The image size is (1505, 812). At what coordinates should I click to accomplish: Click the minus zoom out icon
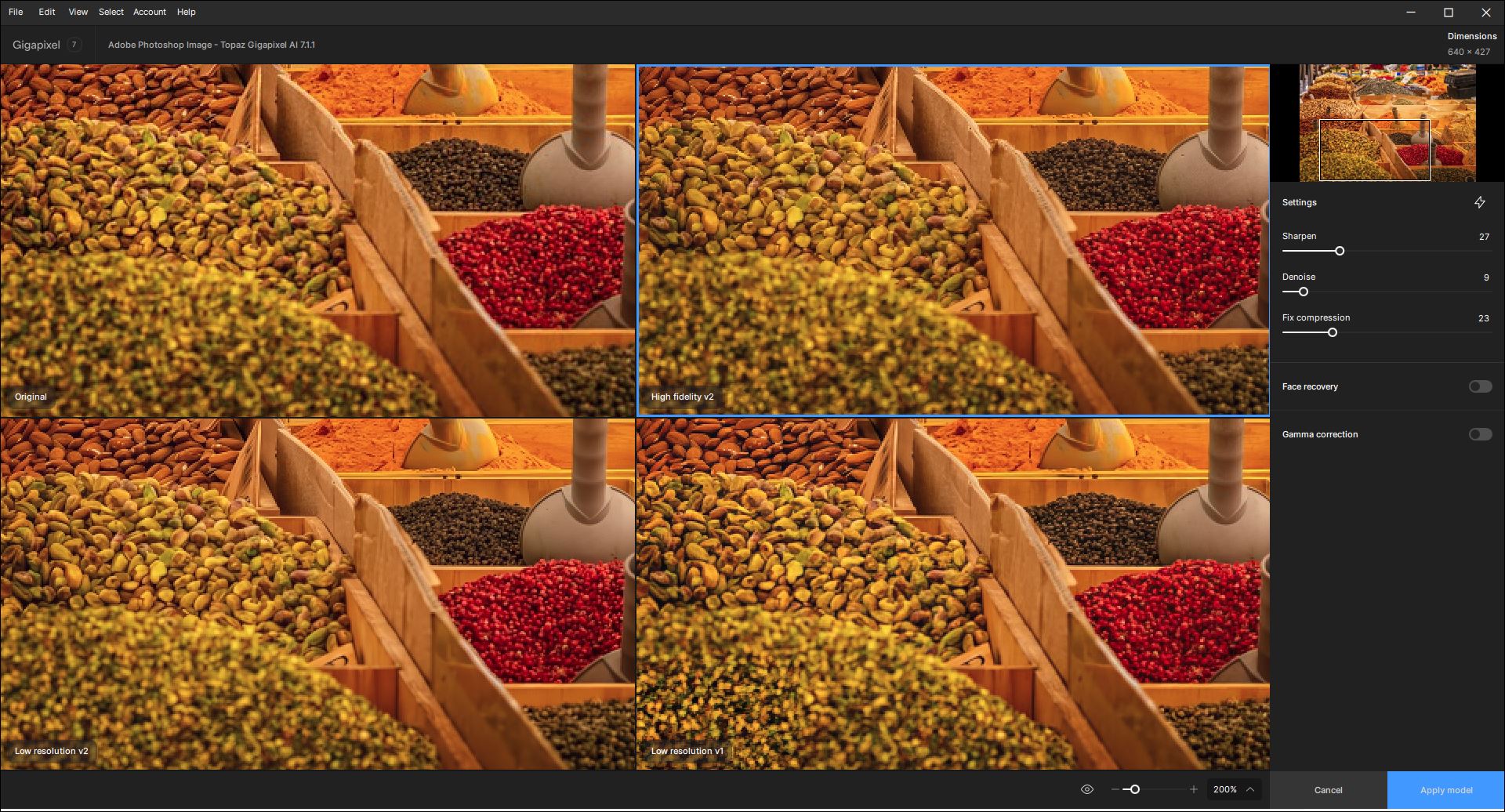(1115, 789)
